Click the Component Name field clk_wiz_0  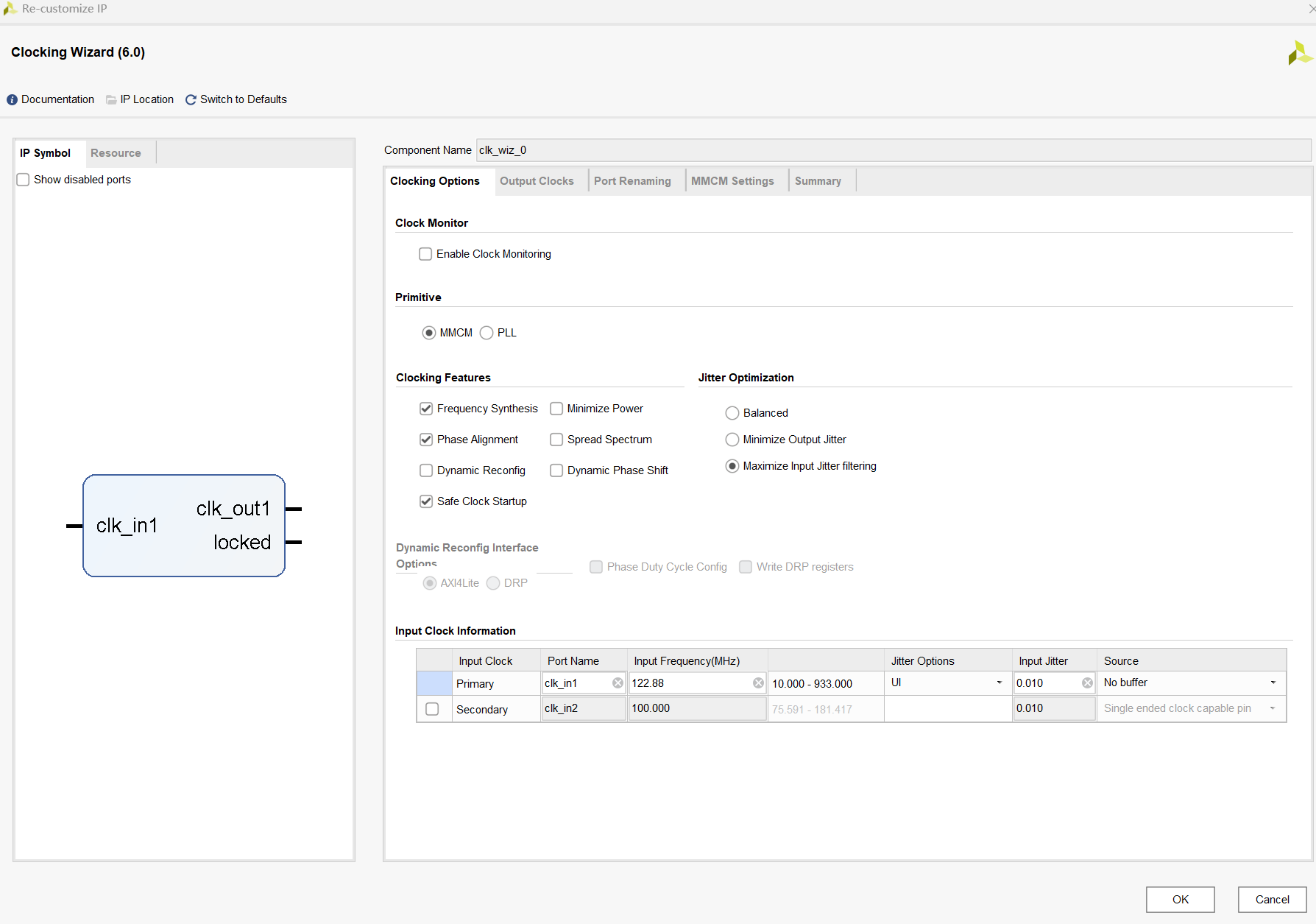coord(894,150)
